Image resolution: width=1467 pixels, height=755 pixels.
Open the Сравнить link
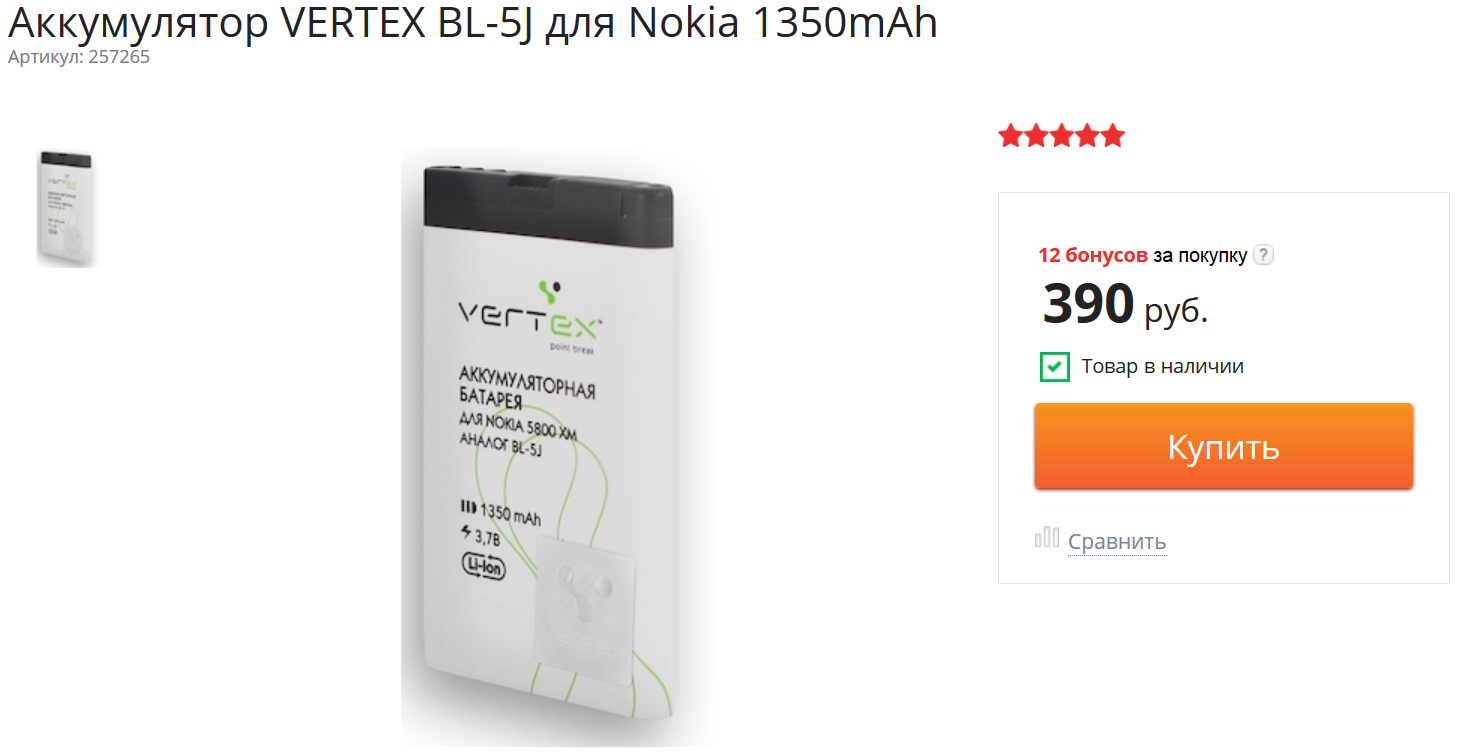tap(1117, 542)
